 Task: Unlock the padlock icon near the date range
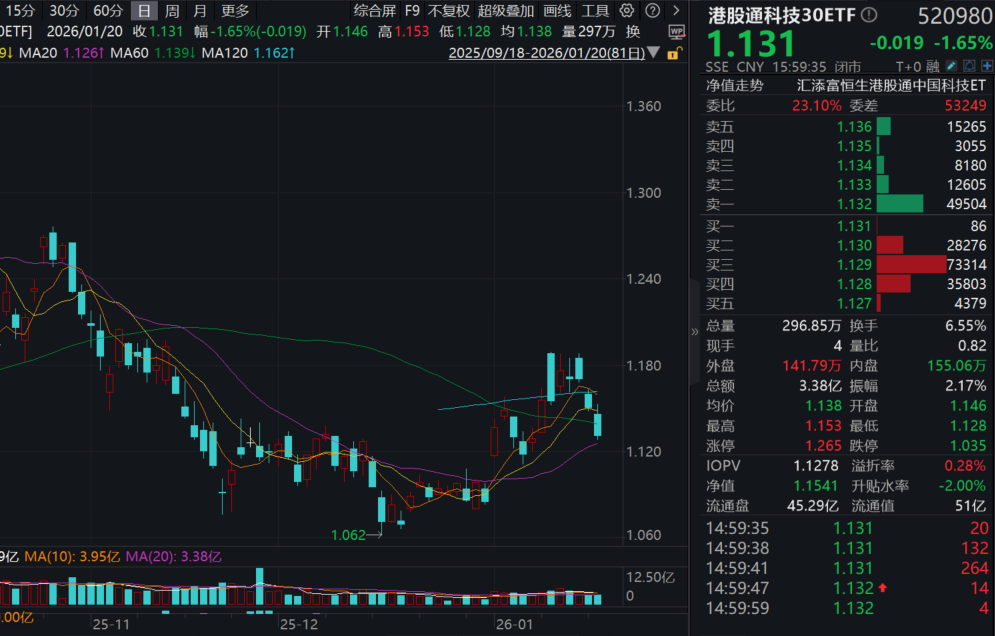pyautogui.click(x=675, y=52)
